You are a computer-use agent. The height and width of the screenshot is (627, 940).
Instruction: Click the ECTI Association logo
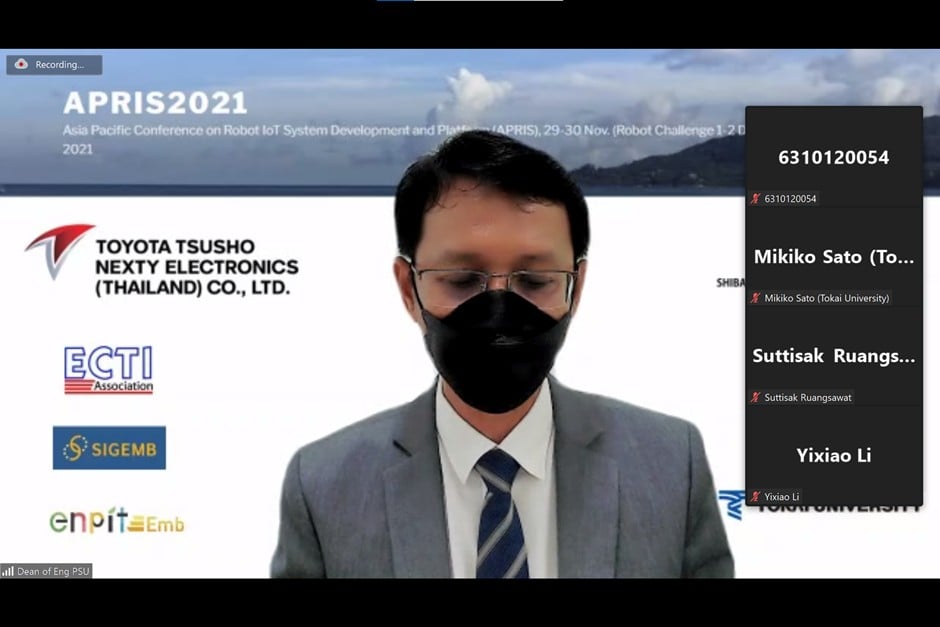(109, 369)
